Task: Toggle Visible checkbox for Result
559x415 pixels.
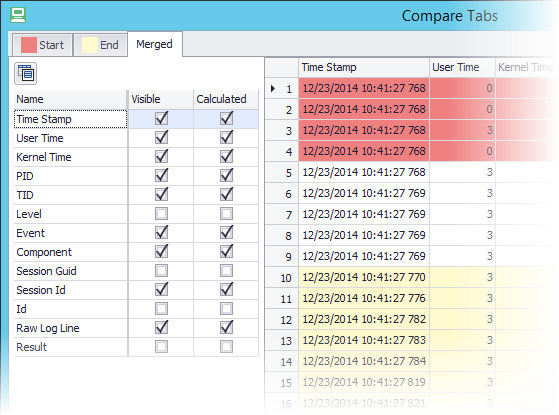Action: pyautogui.click(x=161, y=347)
